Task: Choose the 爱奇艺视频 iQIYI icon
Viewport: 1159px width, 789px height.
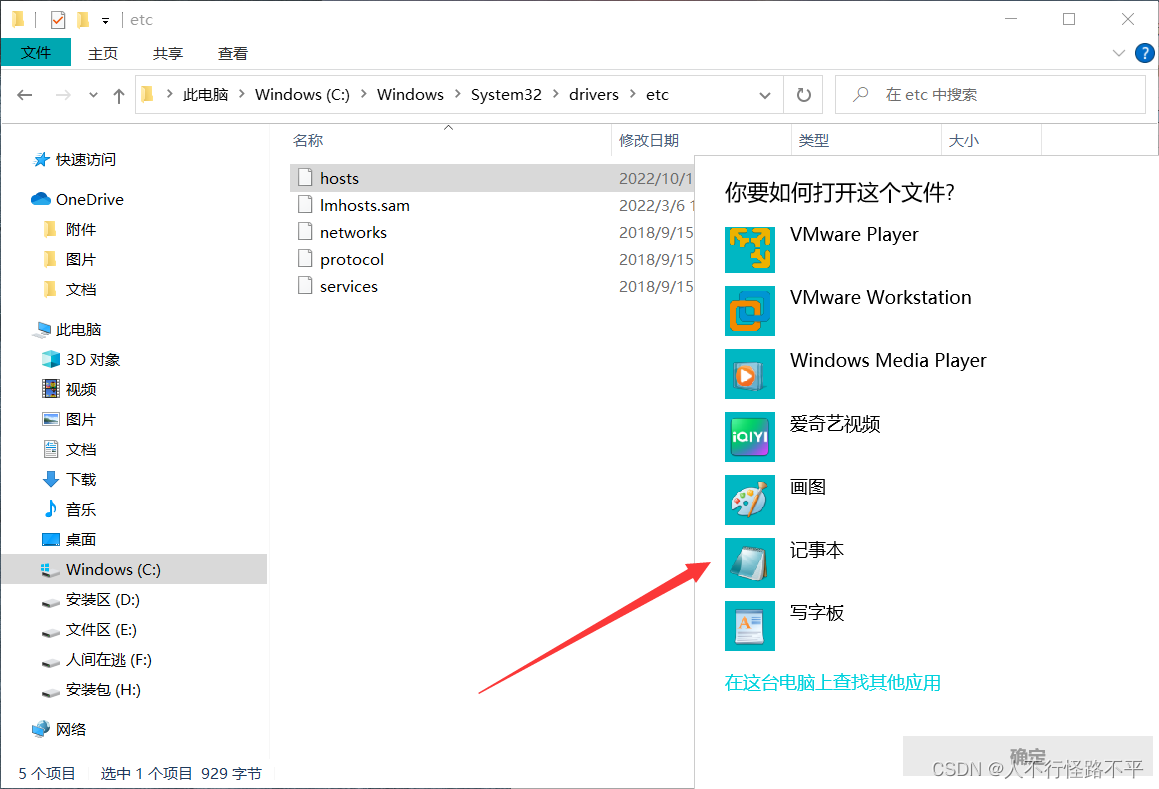Action: click(x=750, y=437)
